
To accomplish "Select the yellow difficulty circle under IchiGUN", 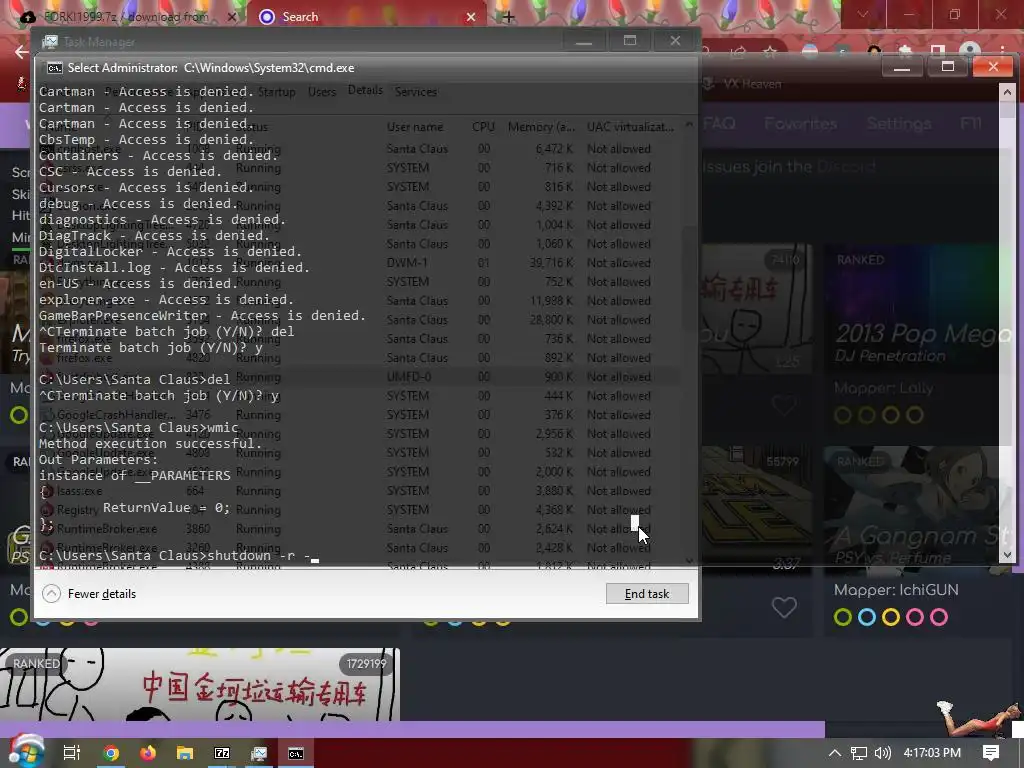I will click(x=891, y=617).
